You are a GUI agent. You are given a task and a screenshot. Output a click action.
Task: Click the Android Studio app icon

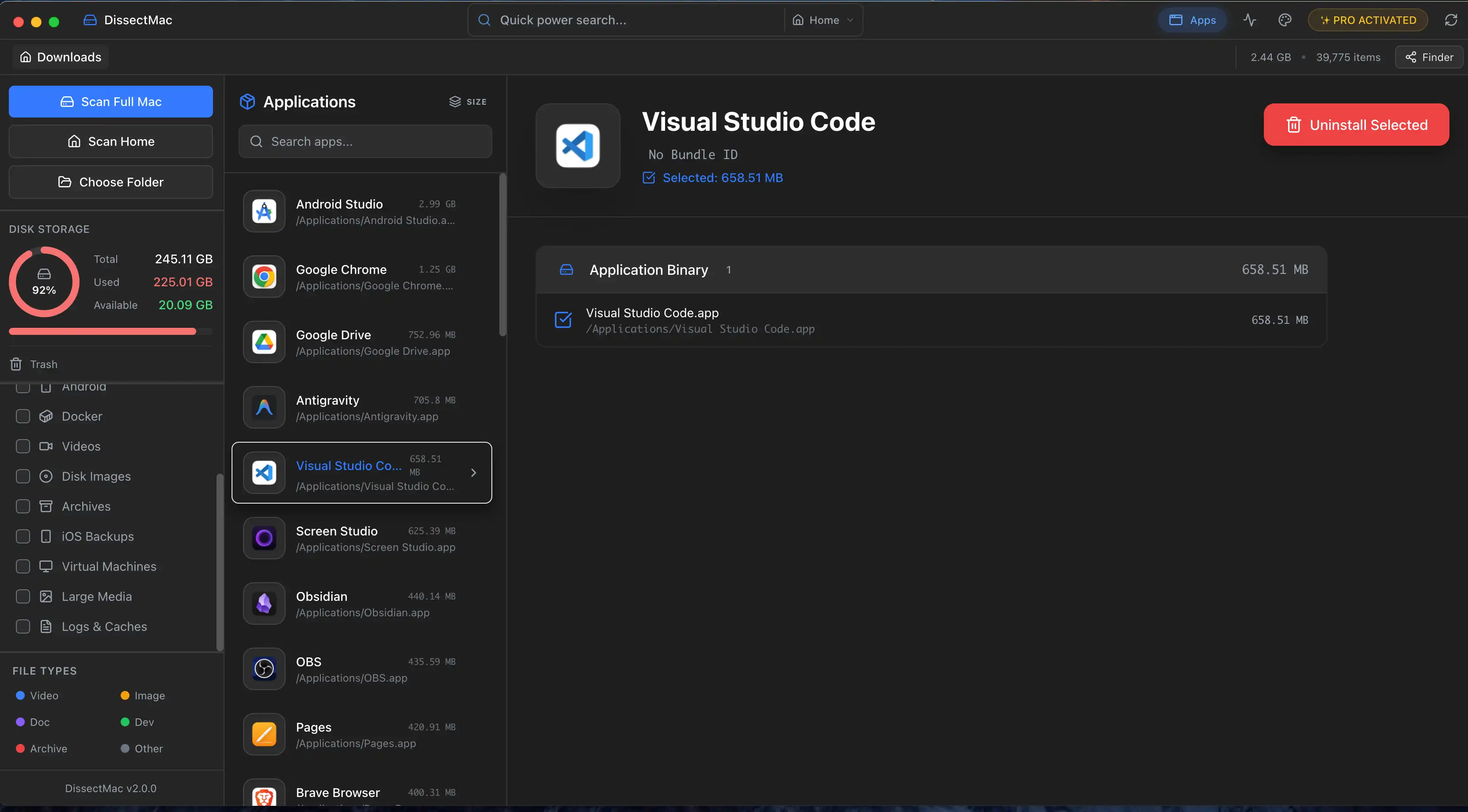[x=264, y=212]
